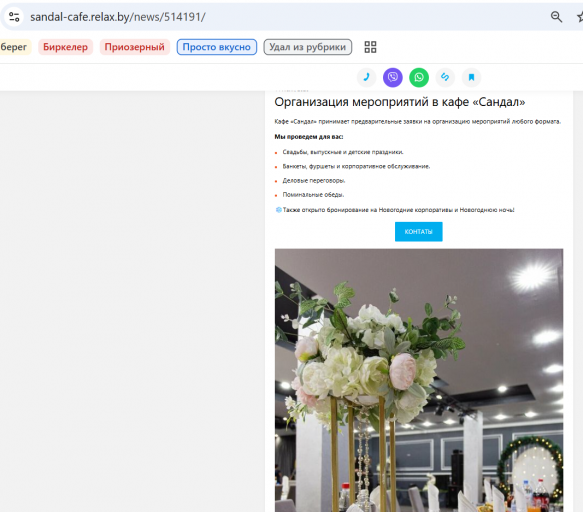Click the 'Просто вкусно' bookmark button
583x512 pixels.
click(x=216, y=47)
